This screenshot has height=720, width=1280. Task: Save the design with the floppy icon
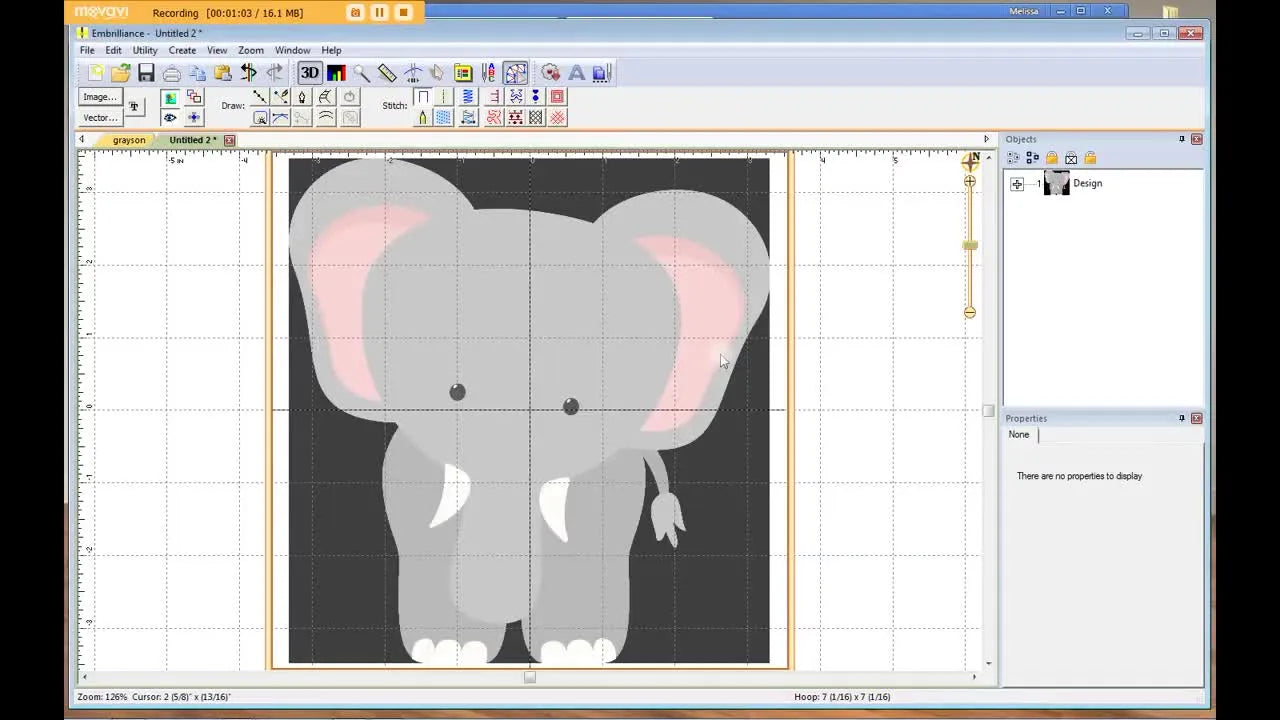tap(147, 73)
